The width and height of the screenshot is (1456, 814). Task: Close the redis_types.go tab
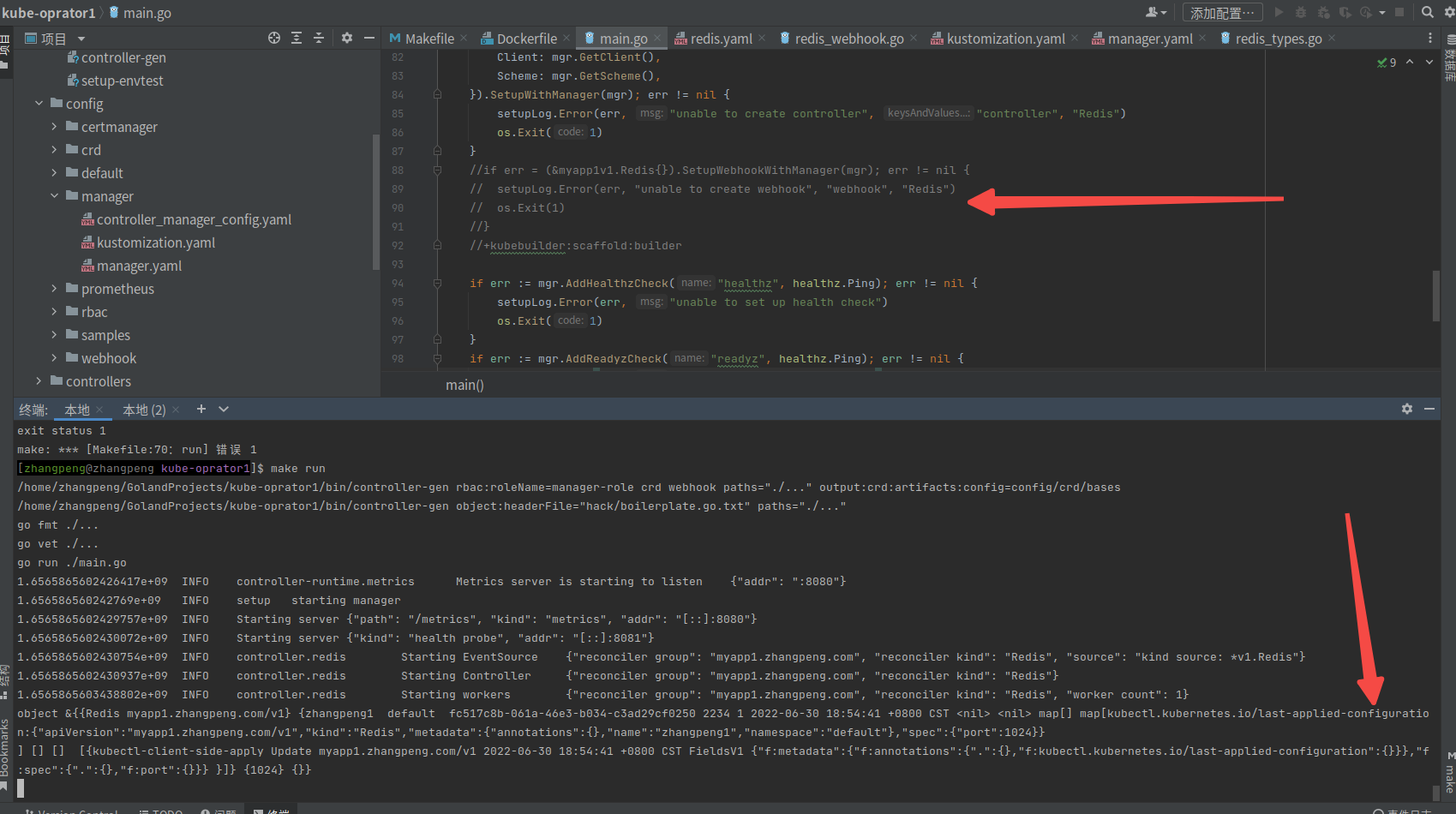1332,39
